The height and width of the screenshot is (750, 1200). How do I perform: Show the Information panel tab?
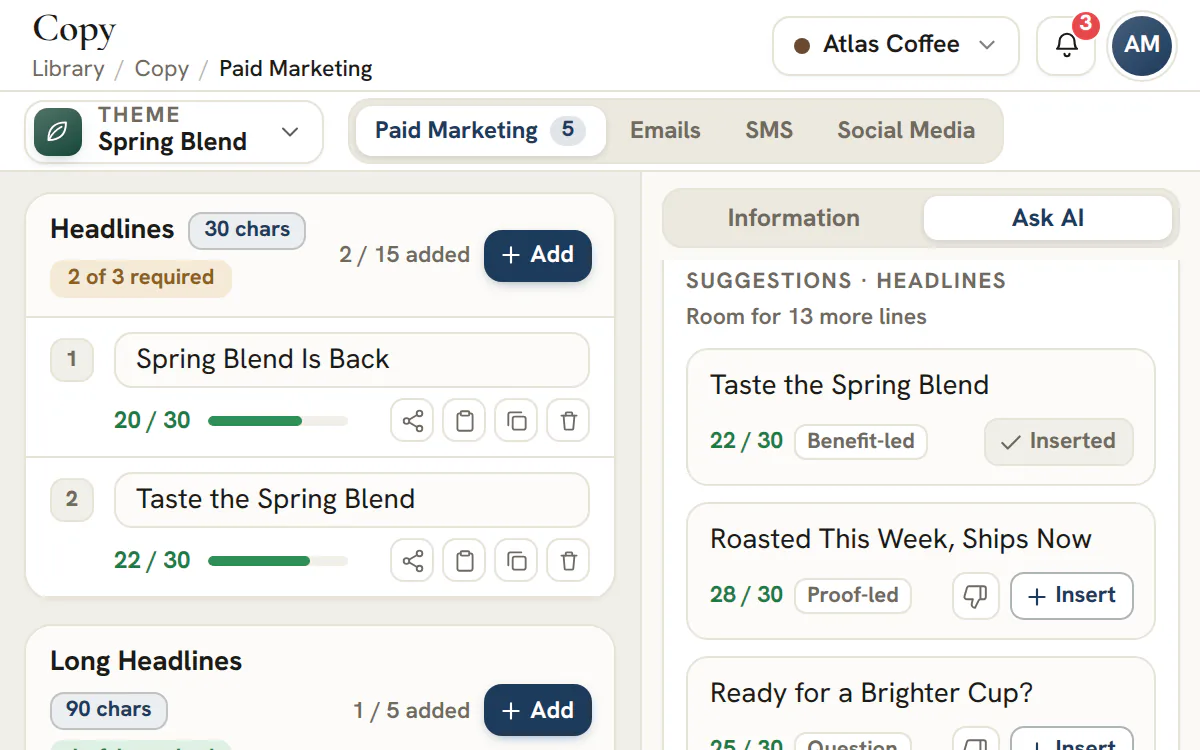click(x=793, y=218)
